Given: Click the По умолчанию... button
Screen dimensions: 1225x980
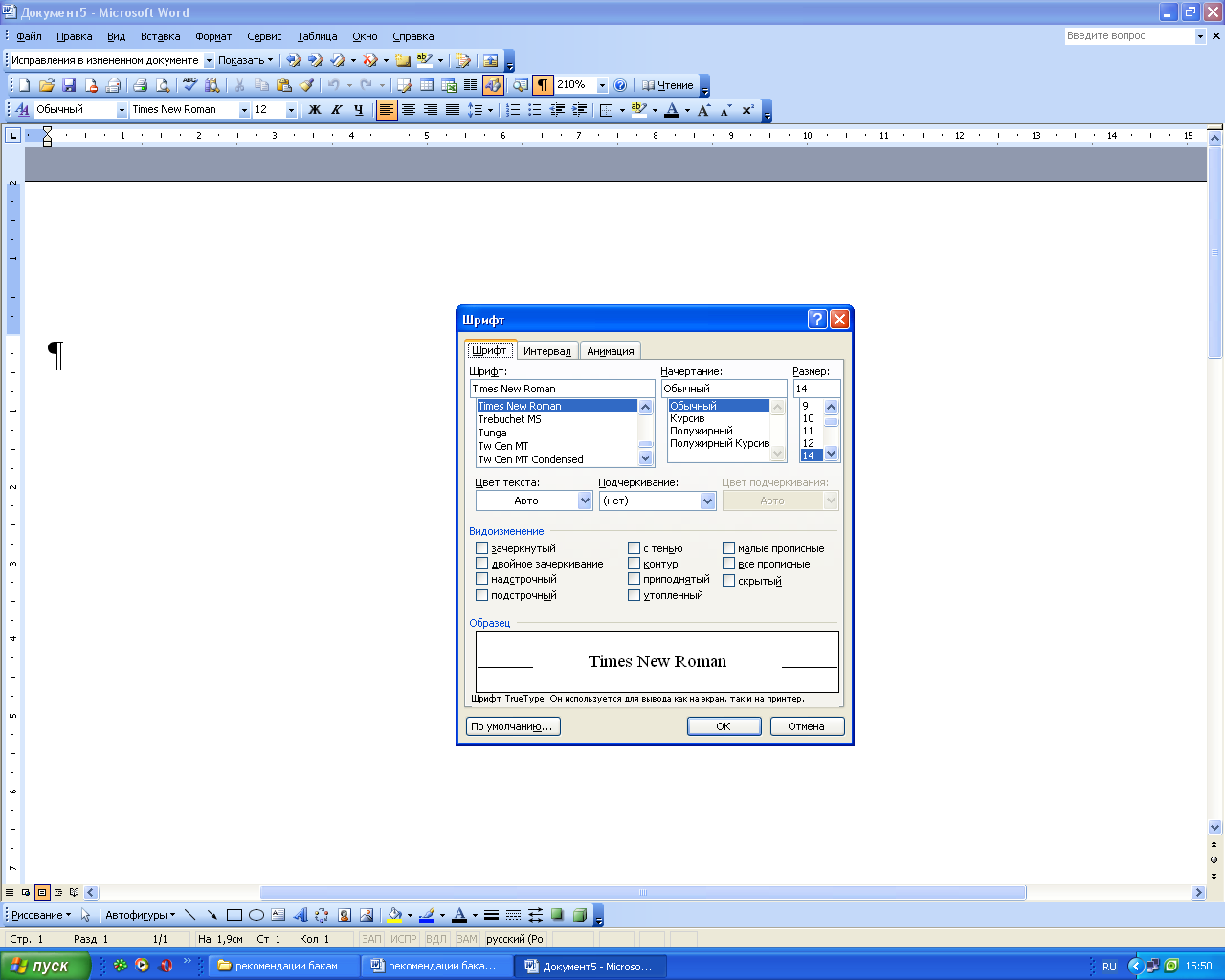Looking at the screenshot, I should pos(513,726).
